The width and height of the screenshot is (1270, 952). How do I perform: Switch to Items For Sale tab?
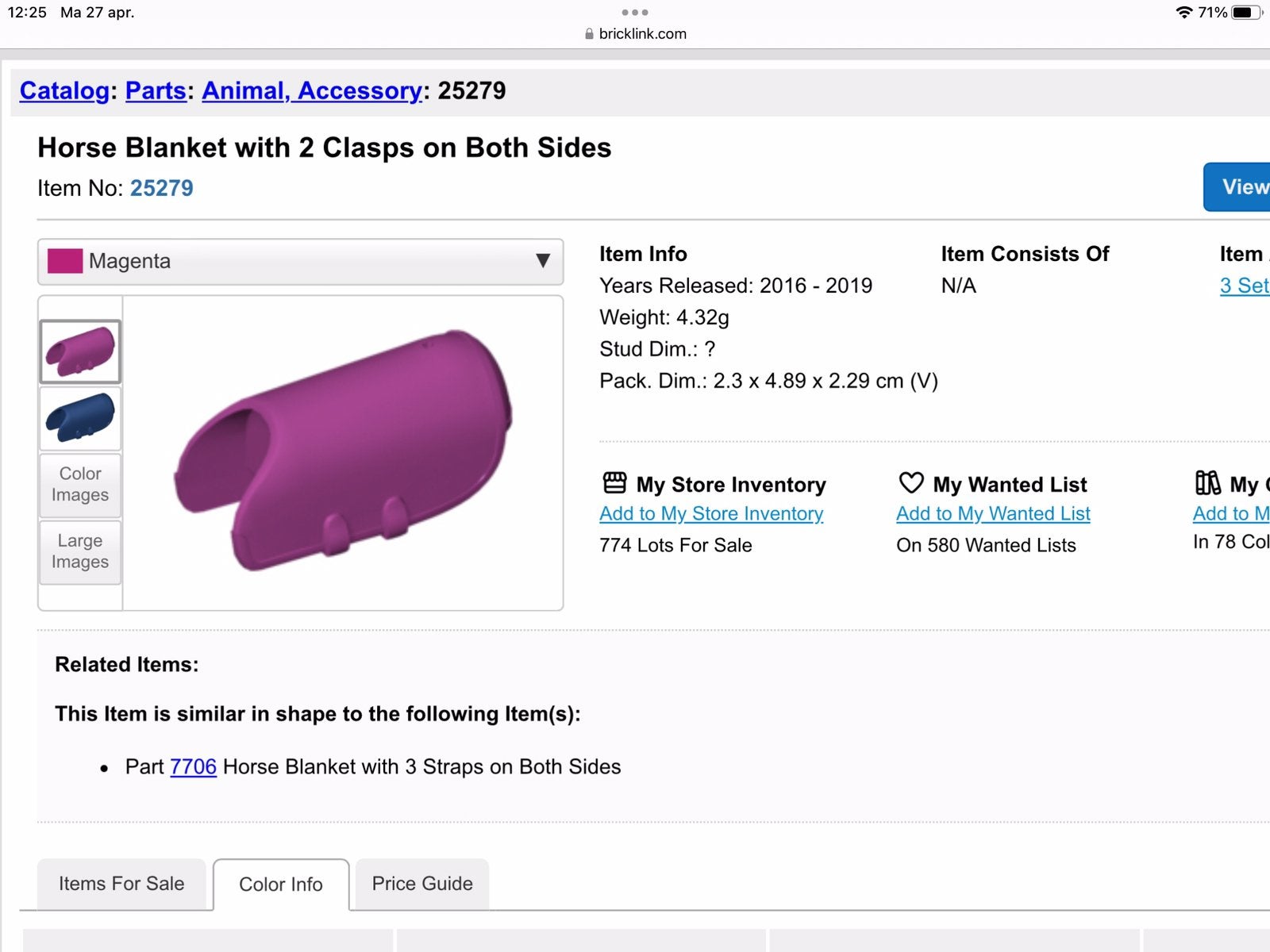tap(121, 884)
